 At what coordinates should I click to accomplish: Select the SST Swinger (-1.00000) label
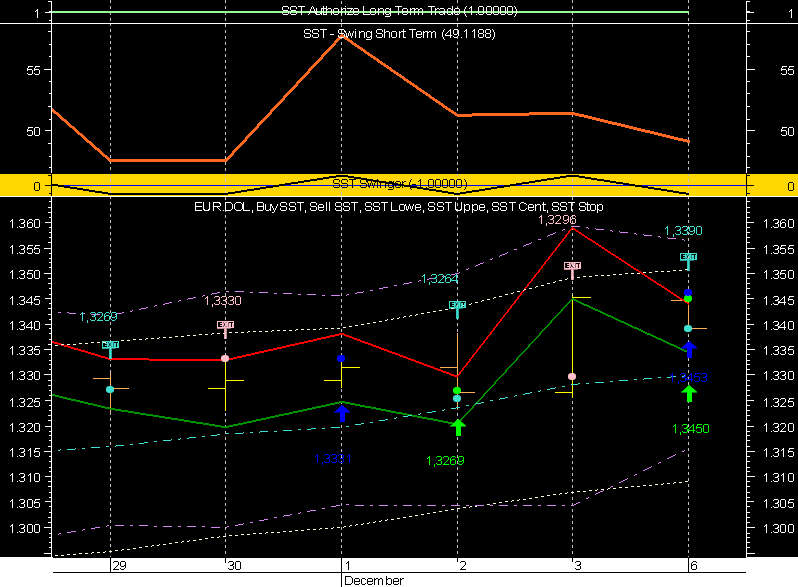400,183
